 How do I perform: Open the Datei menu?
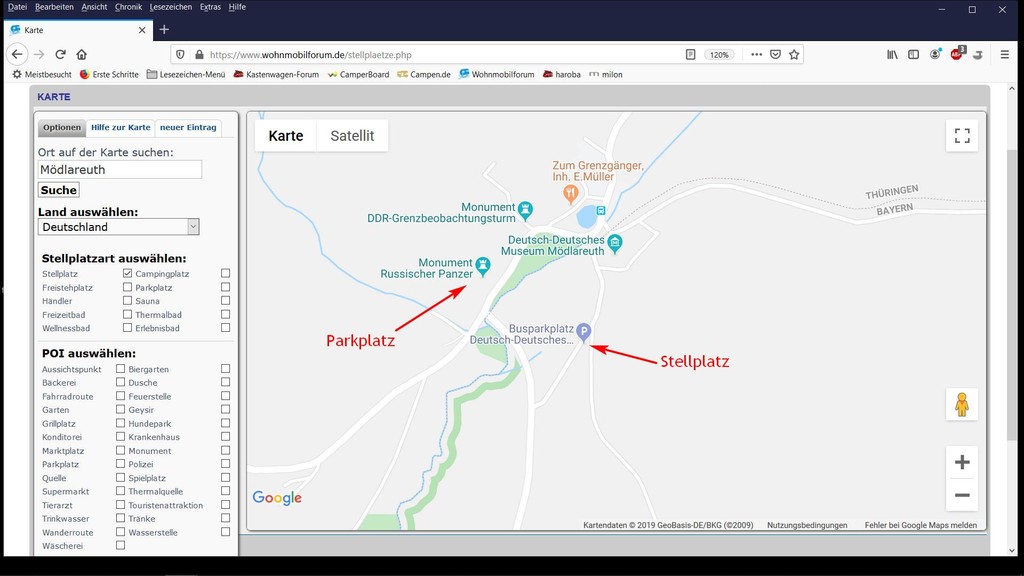click(x=17, y=7)
